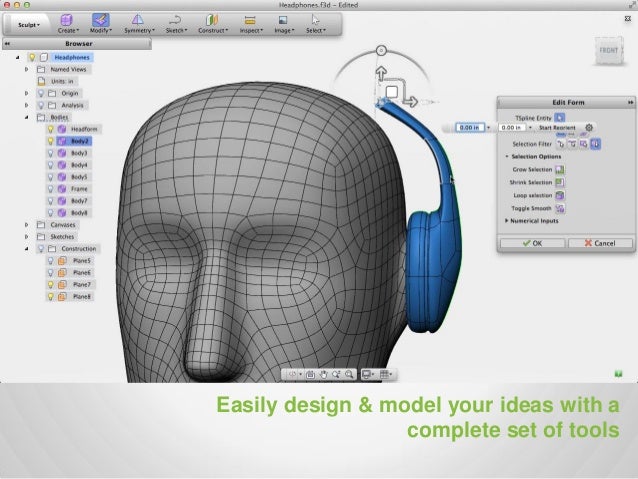Open the Symmetry tool menu

pos(138,22)
